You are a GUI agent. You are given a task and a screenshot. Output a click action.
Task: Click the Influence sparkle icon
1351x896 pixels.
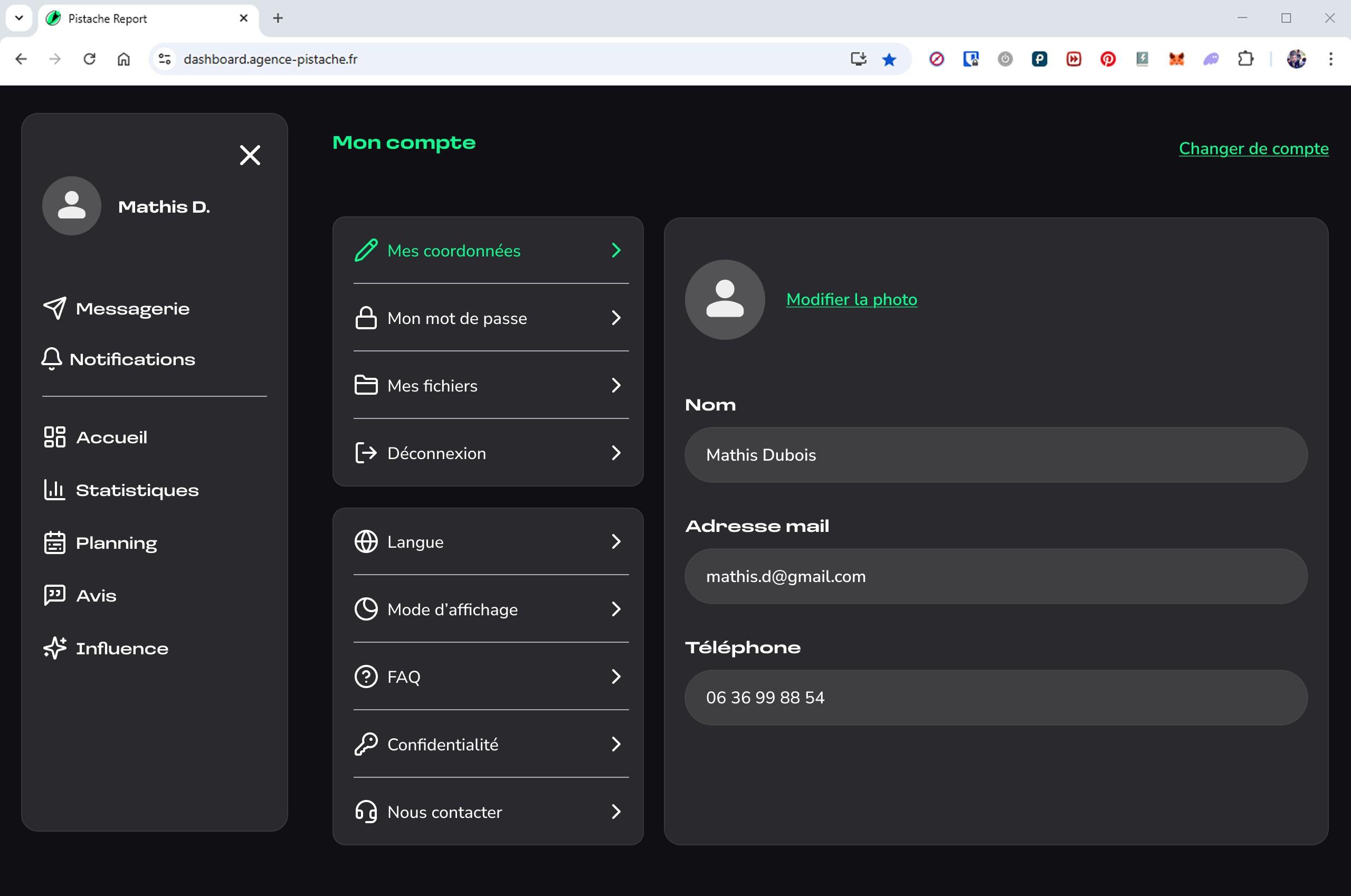[55, 647]
